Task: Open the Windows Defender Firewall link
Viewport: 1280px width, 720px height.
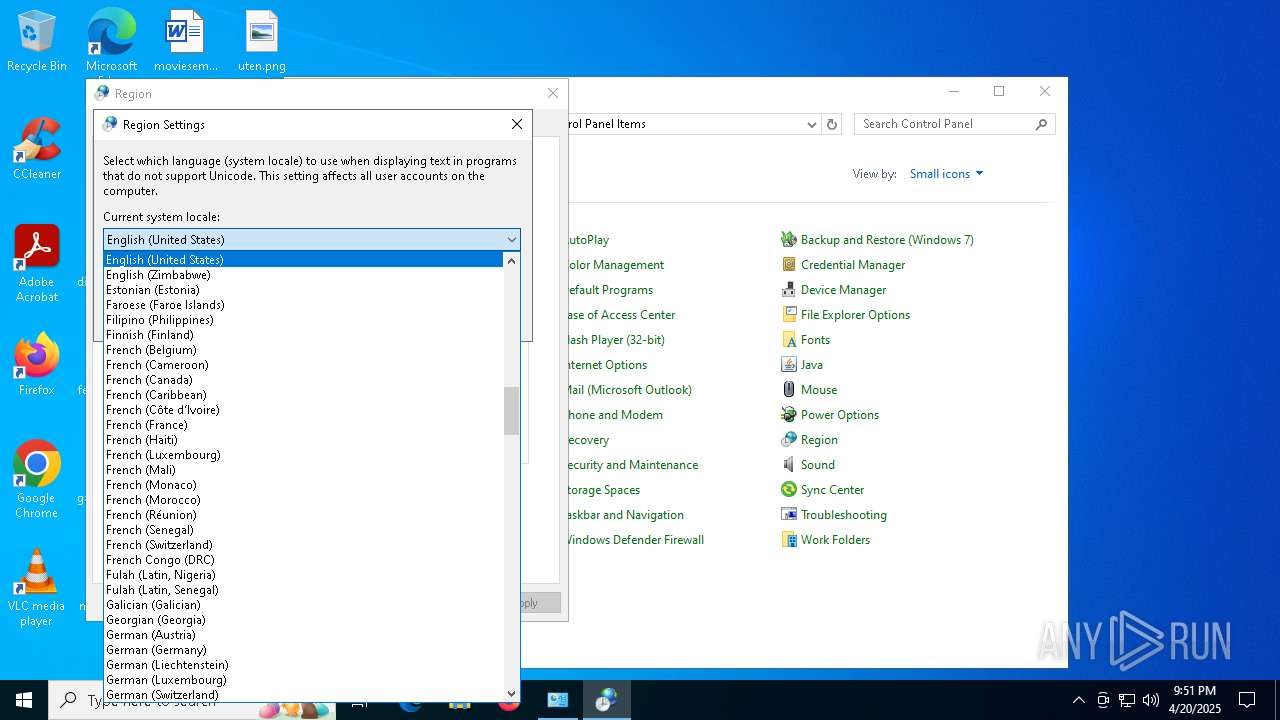Action: (634, 540)
